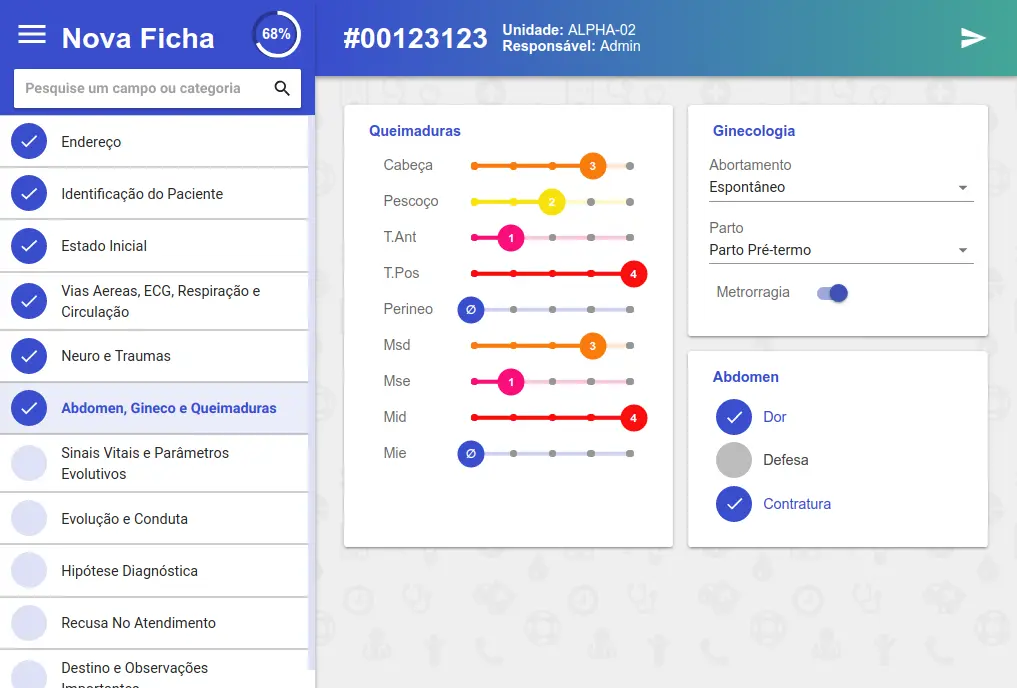Open the Abortamento dropdown
This screenshot has width=1017, height=688.
840,187
